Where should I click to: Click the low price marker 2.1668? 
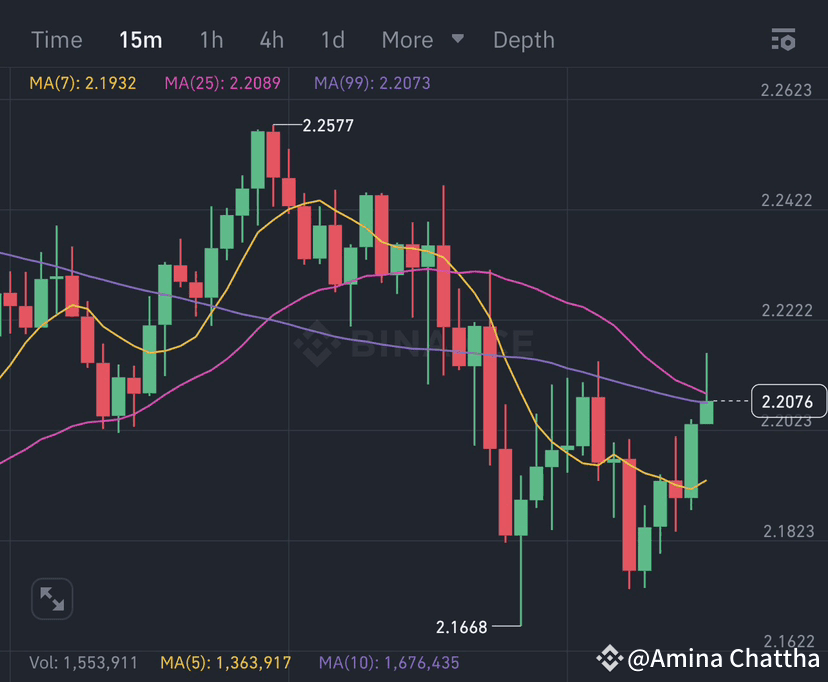(461, 627)
